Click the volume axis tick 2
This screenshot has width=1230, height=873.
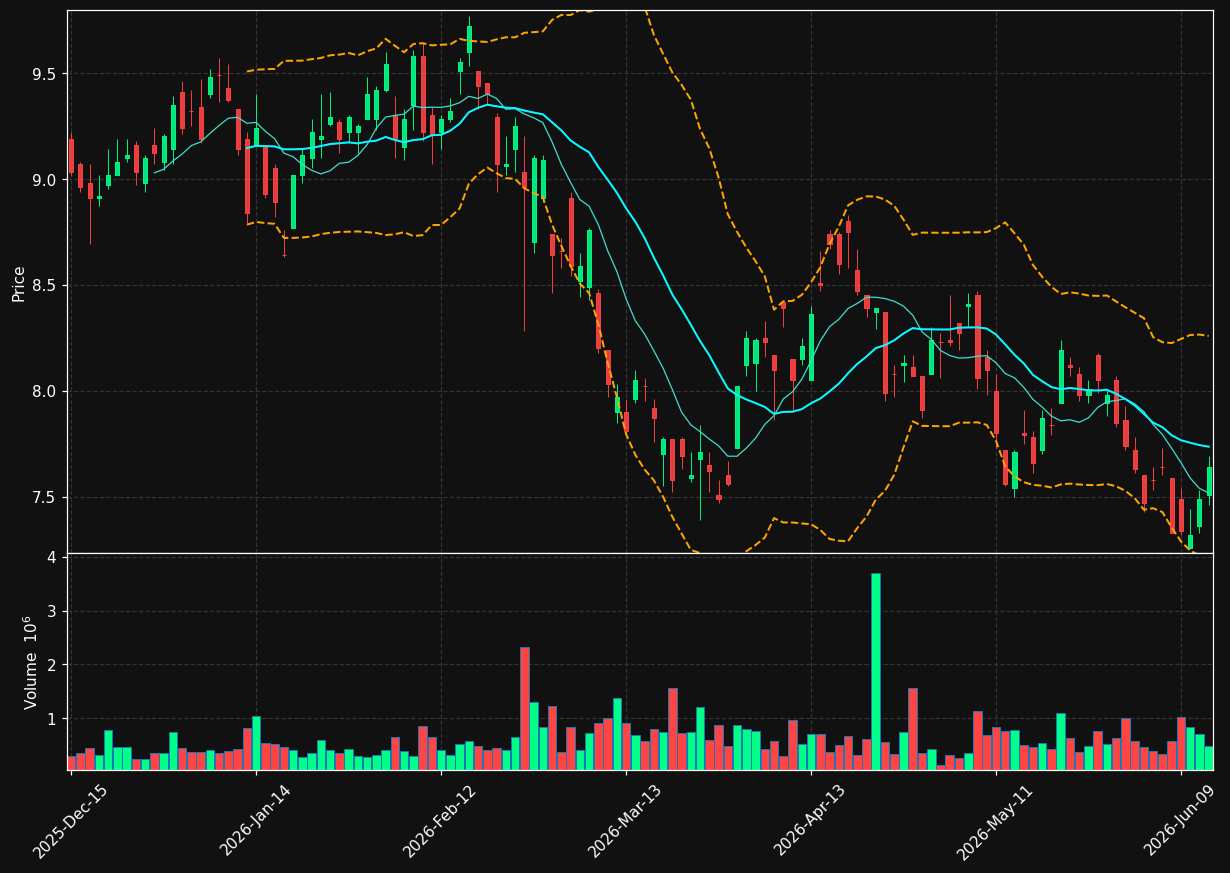pos(52,665)
